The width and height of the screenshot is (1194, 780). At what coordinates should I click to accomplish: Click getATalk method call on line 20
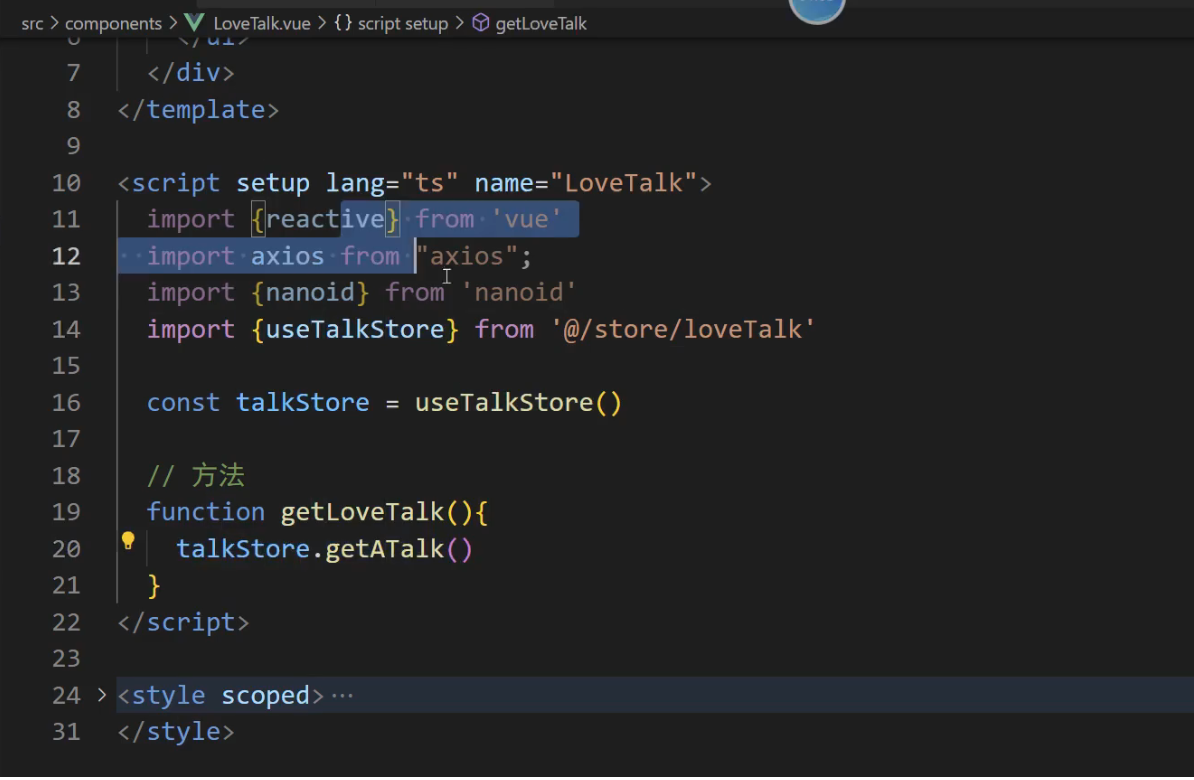385,548
